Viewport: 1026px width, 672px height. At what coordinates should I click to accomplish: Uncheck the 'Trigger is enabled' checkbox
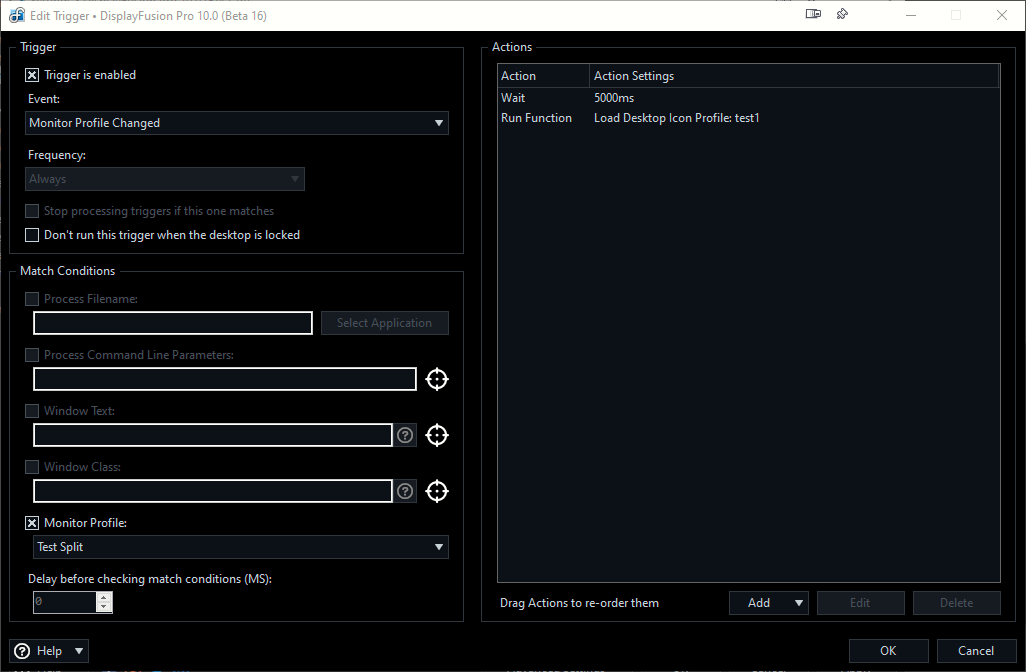click(x=32, y=75)
